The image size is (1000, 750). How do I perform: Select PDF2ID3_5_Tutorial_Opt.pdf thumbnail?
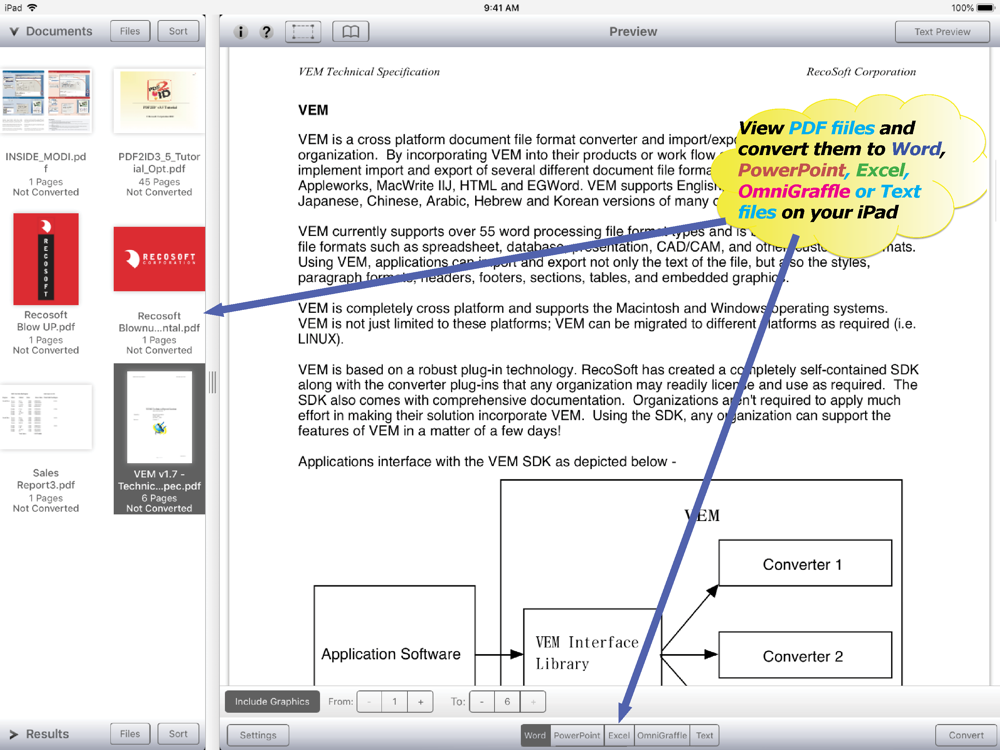coord(159,101)
